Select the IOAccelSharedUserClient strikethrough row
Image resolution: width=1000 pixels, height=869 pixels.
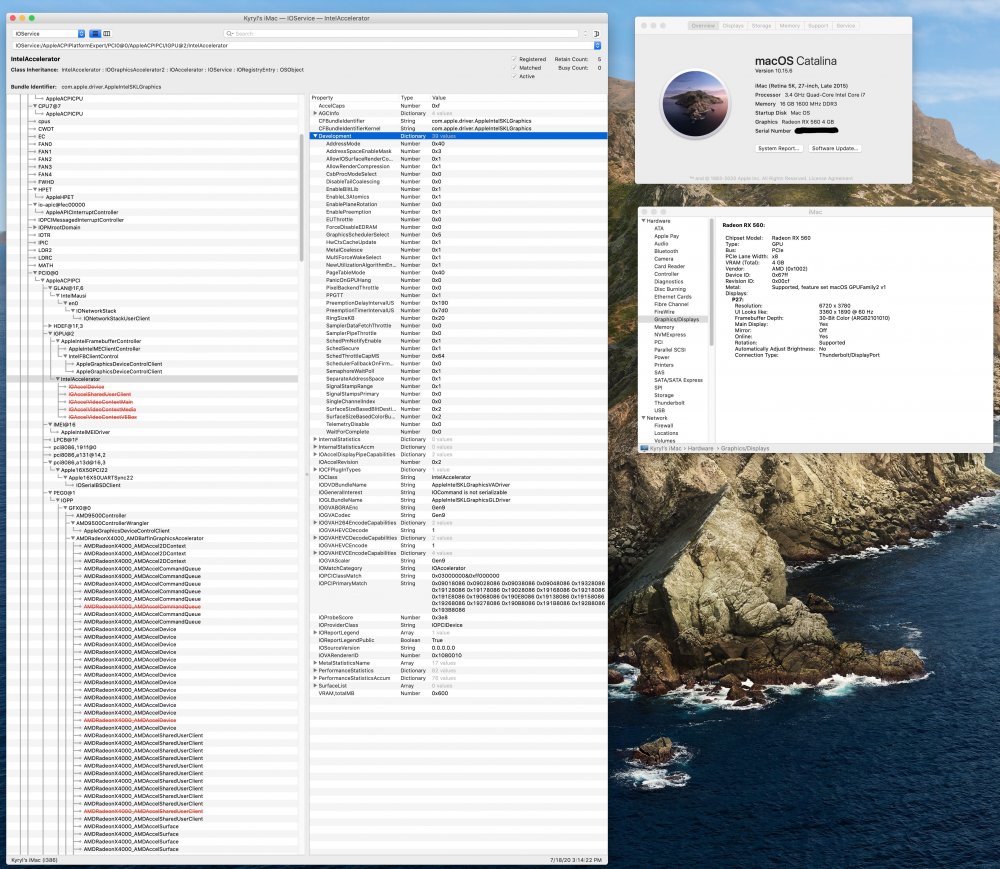[x=99, y=394]
